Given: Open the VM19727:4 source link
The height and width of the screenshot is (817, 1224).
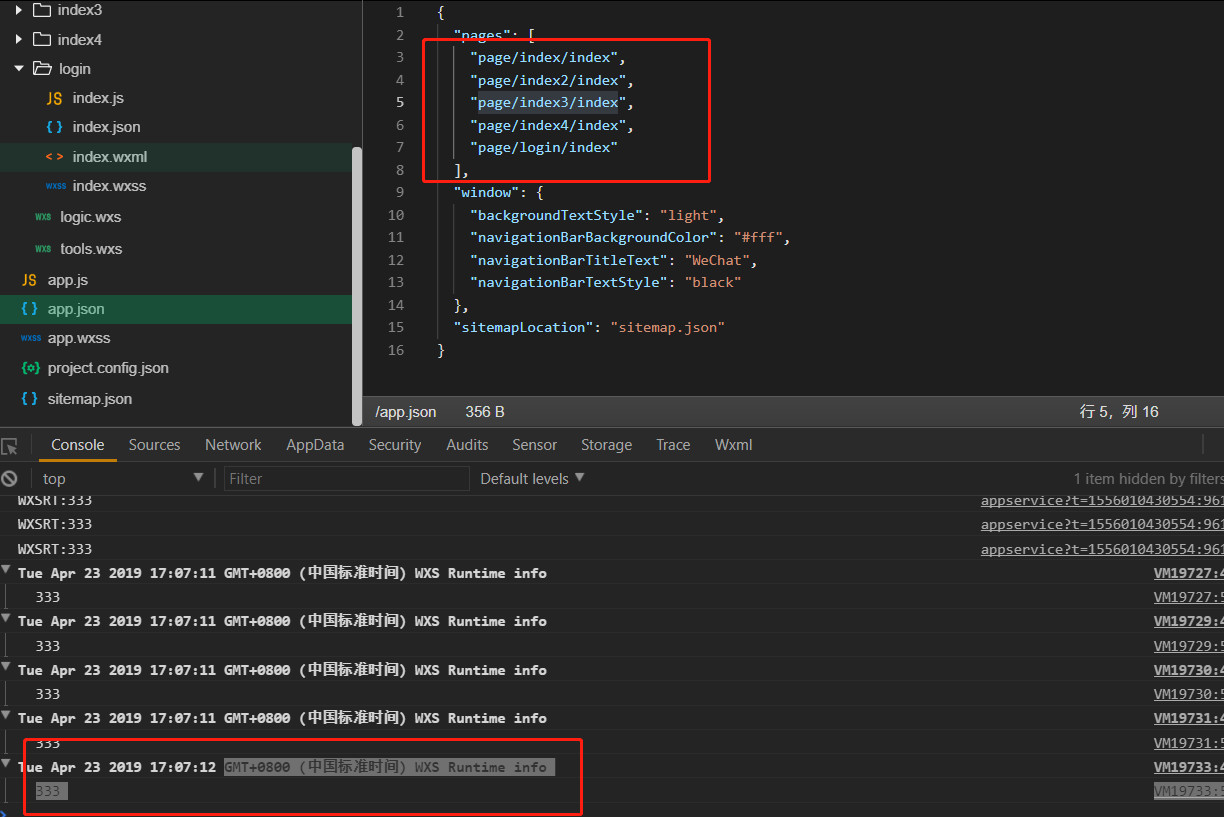Looking at the screenshot, I should (1188, 573).
